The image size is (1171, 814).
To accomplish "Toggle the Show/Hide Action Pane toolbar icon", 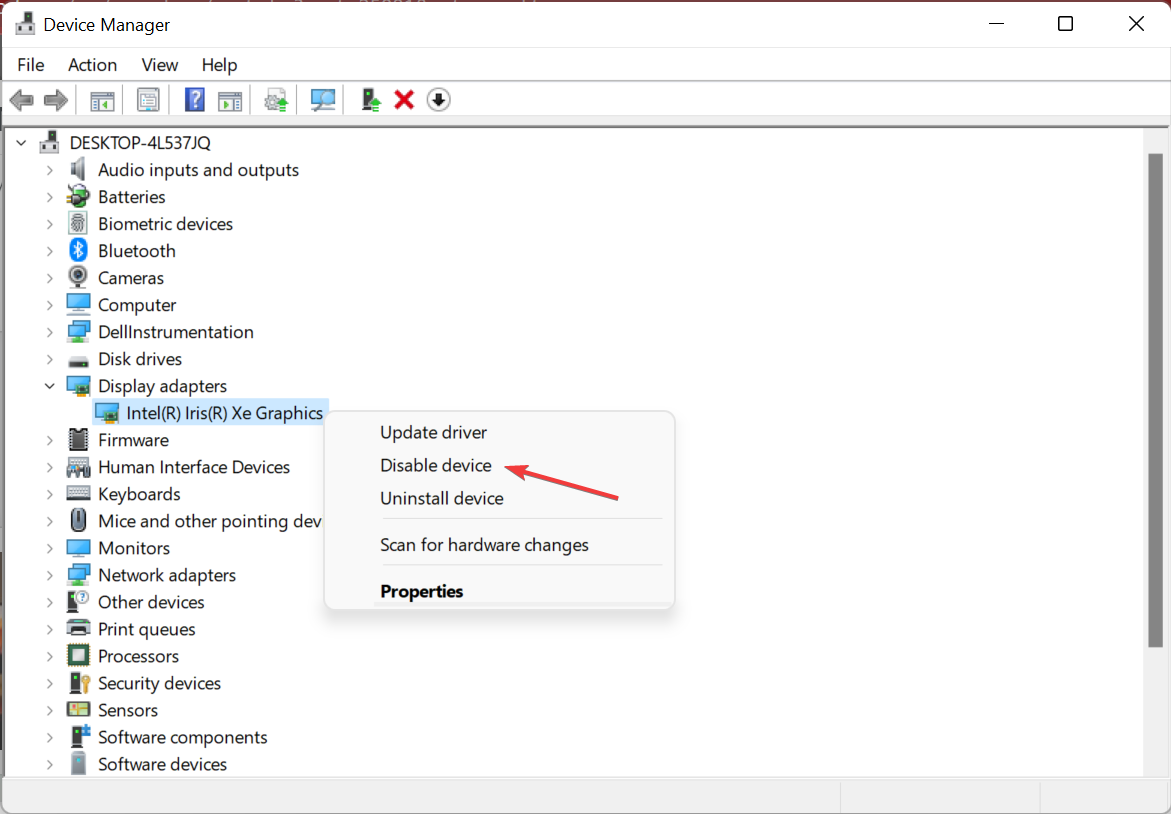I will 230,100.
